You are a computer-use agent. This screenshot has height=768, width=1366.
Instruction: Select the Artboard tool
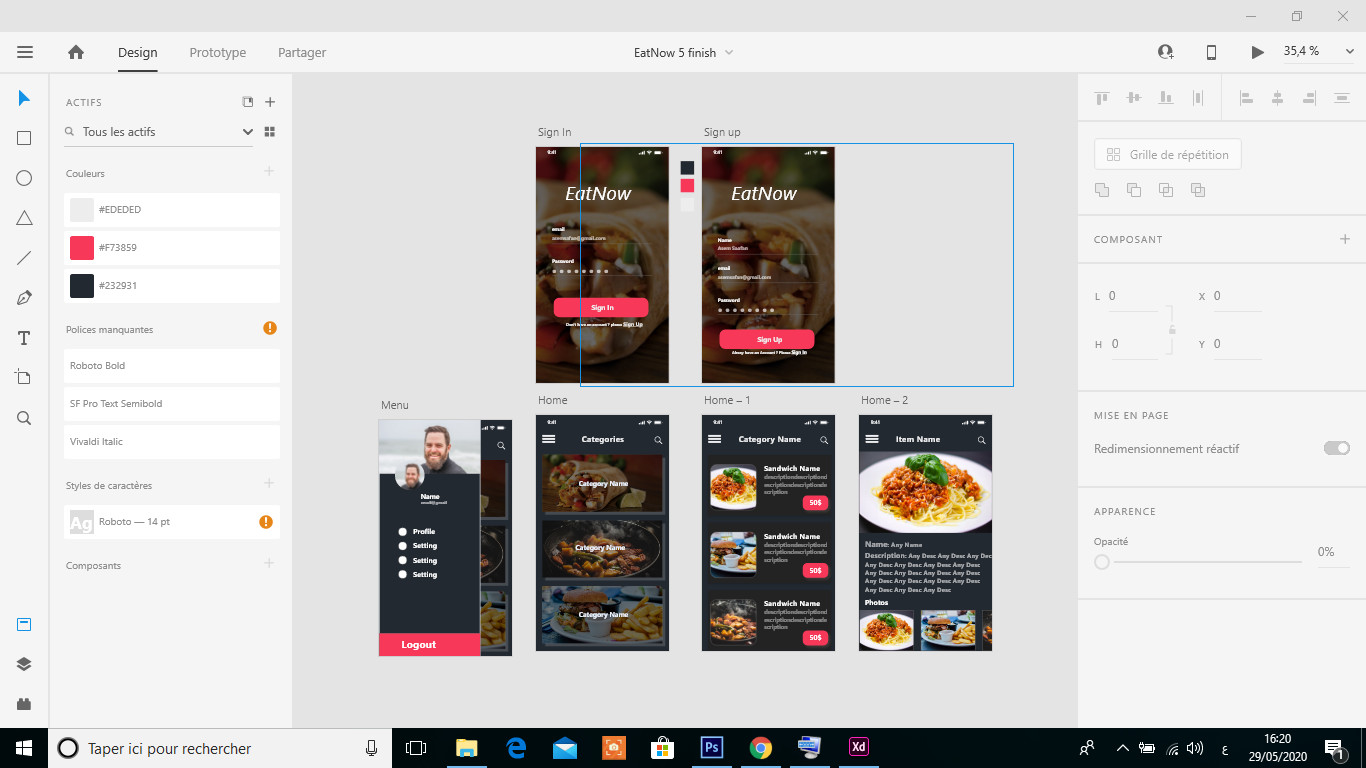coord(24,378)
